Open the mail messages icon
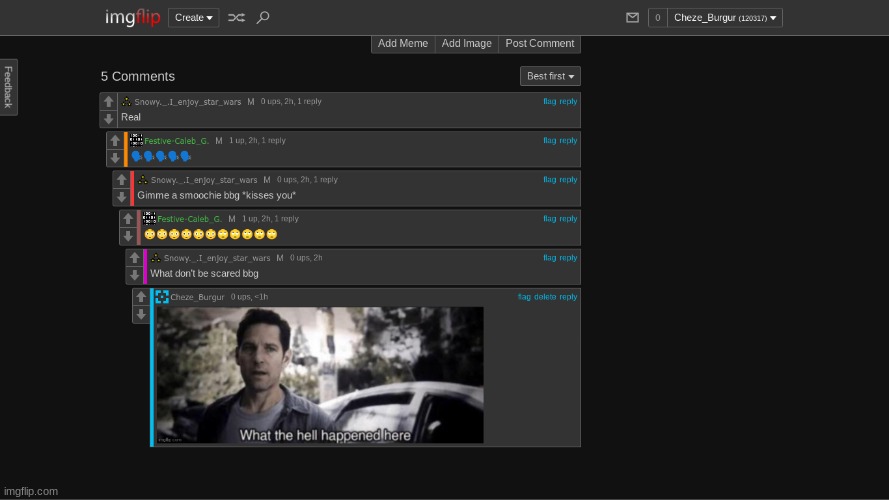 pos(632,18)
